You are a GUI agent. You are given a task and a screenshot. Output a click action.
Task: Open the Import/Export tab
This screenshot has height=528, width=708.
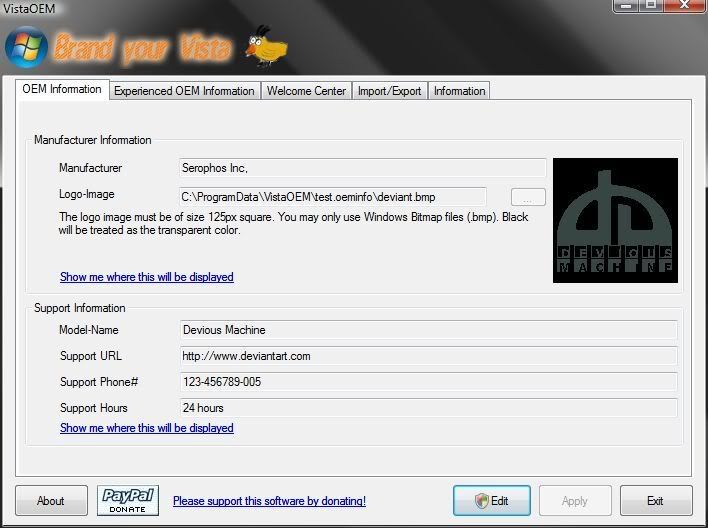pyautogui.click(x=389, y=91)
